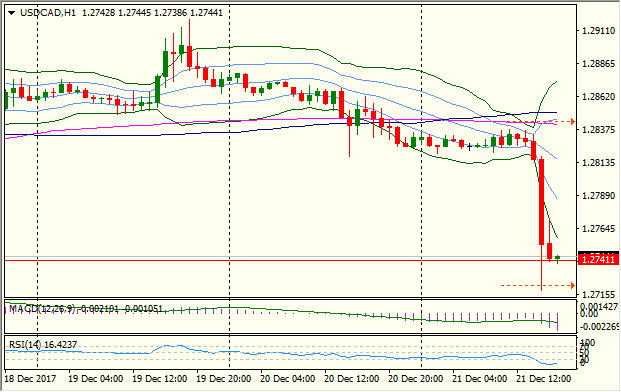Click the 19 Dec 12:00 time axis label
This screenshot has height=392, width=621.
[x=160, y=379]
